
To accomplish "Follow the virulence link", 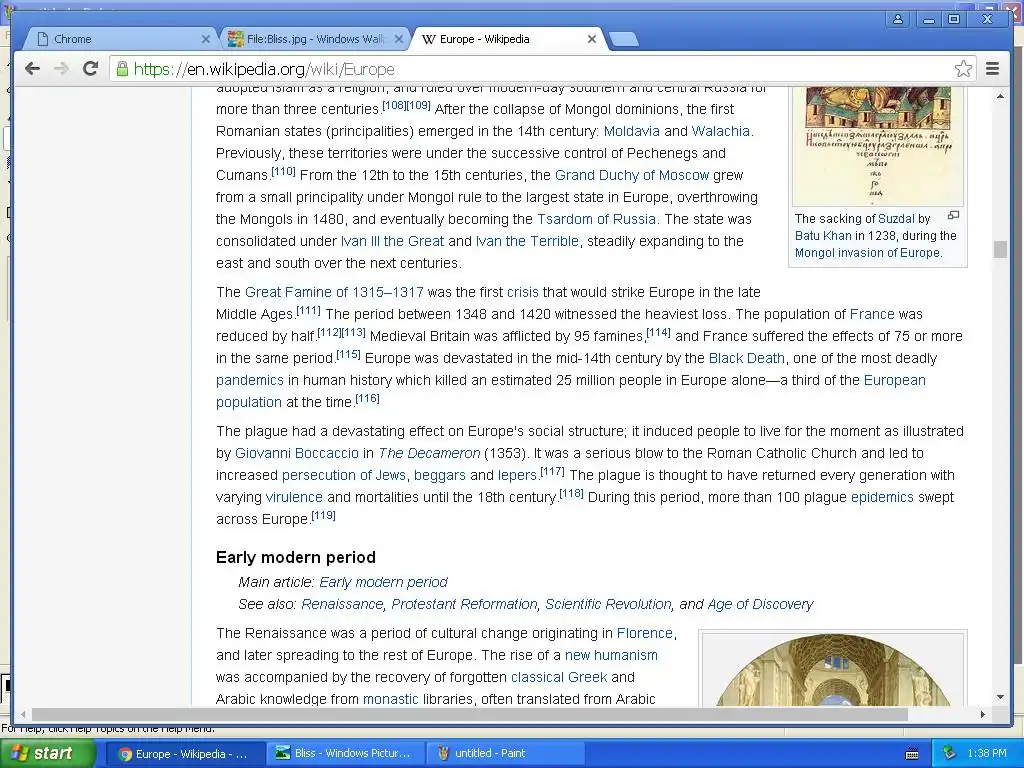I will [x=294, y=498].
